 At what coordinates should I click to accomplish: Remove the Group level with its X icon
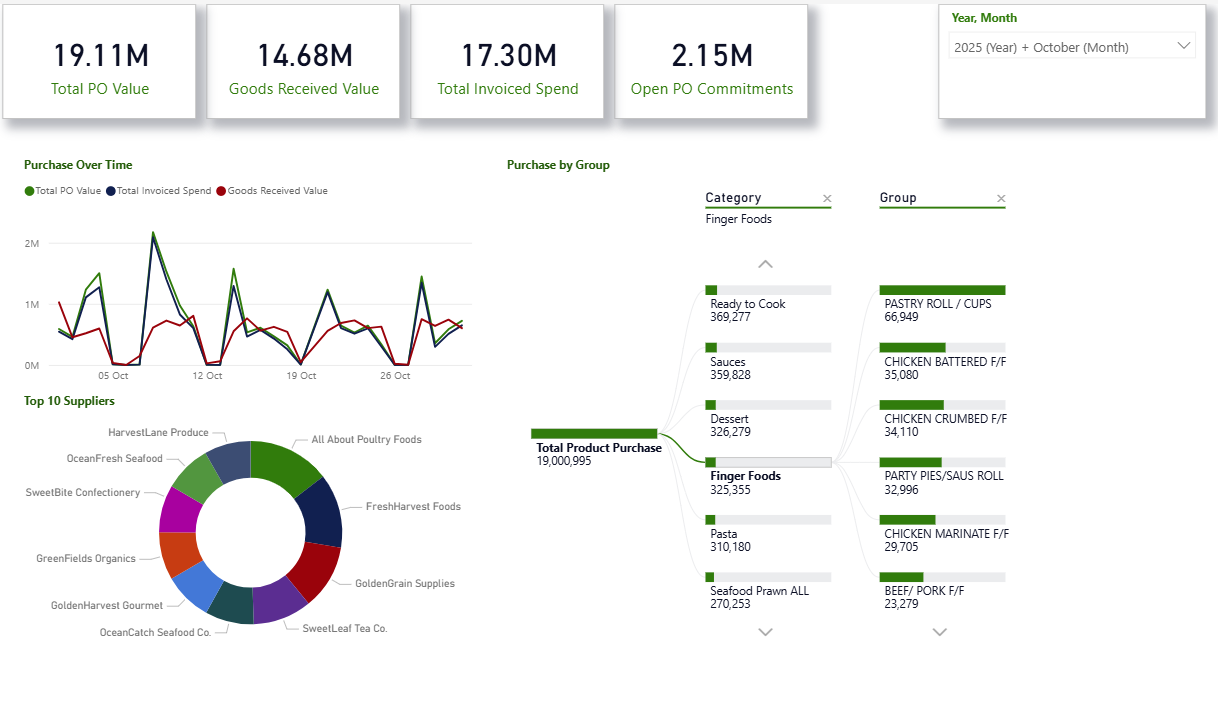[1001, 199]
